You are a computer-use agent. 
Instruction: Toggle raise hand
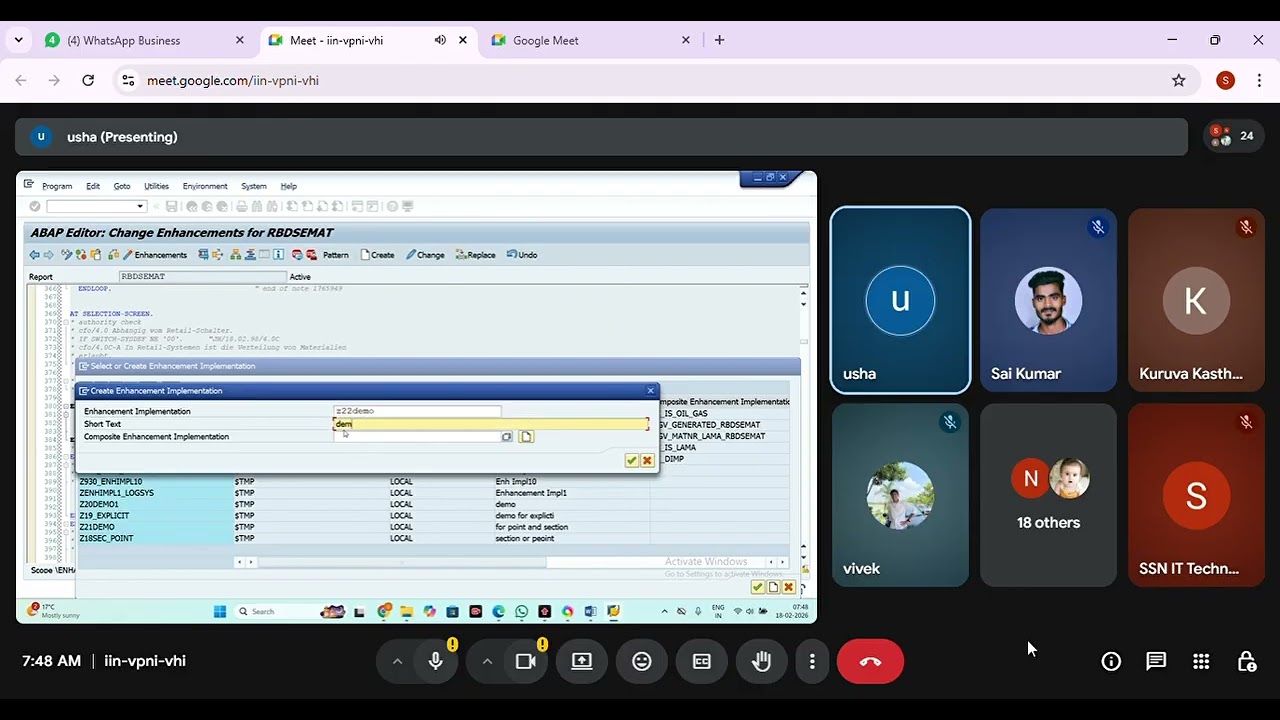pyautogui.click(x=761, y=661)
